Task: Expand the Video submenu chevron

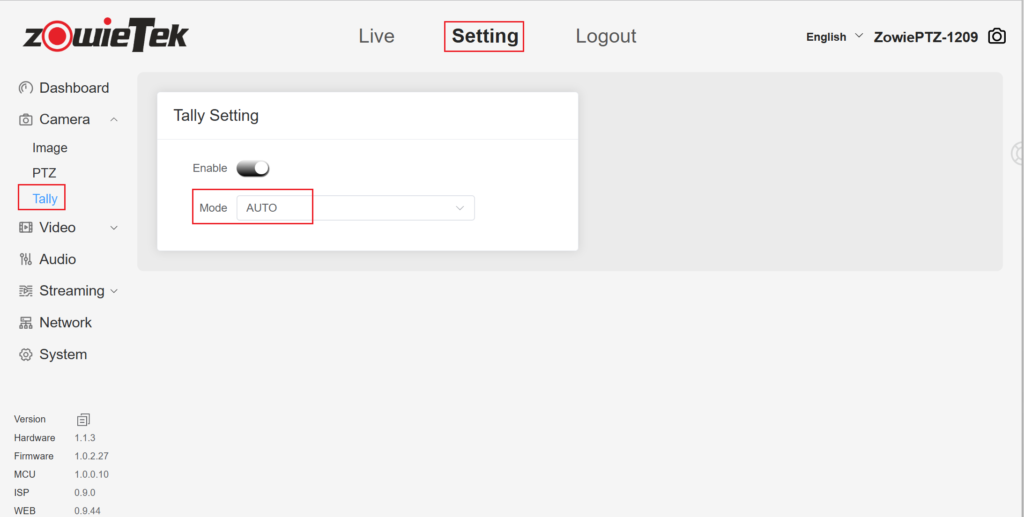Action: pyautogui.click(x=114, y=228)
